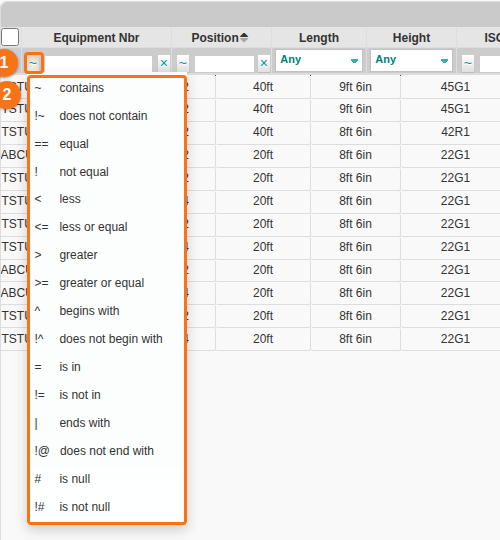This screenshot has height=540, width=500.
Task: Click the Position filter text field
Action: click(224, 64)
